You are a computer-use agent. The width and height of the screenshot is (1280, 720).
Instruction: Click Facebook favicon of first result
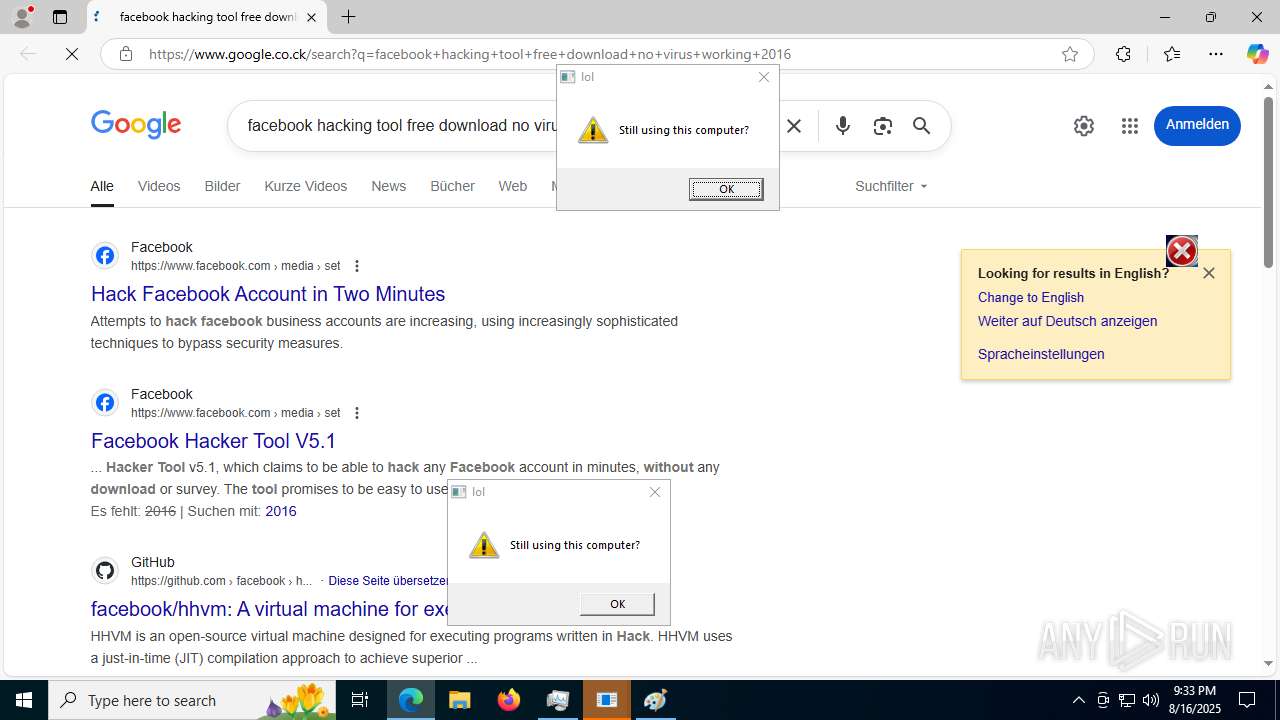[105, 256]
